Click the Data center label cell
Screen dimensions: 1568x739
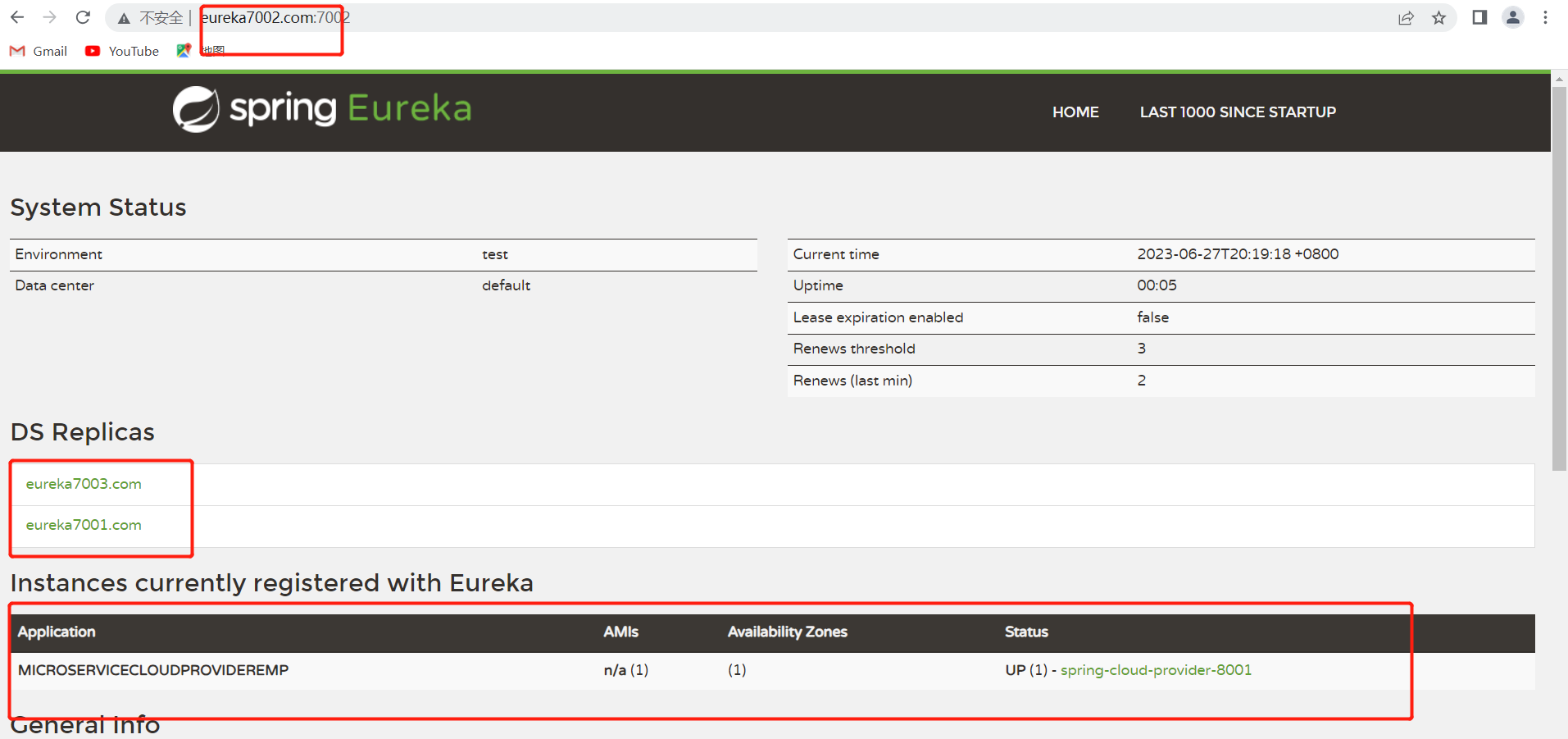coord(54,285)
